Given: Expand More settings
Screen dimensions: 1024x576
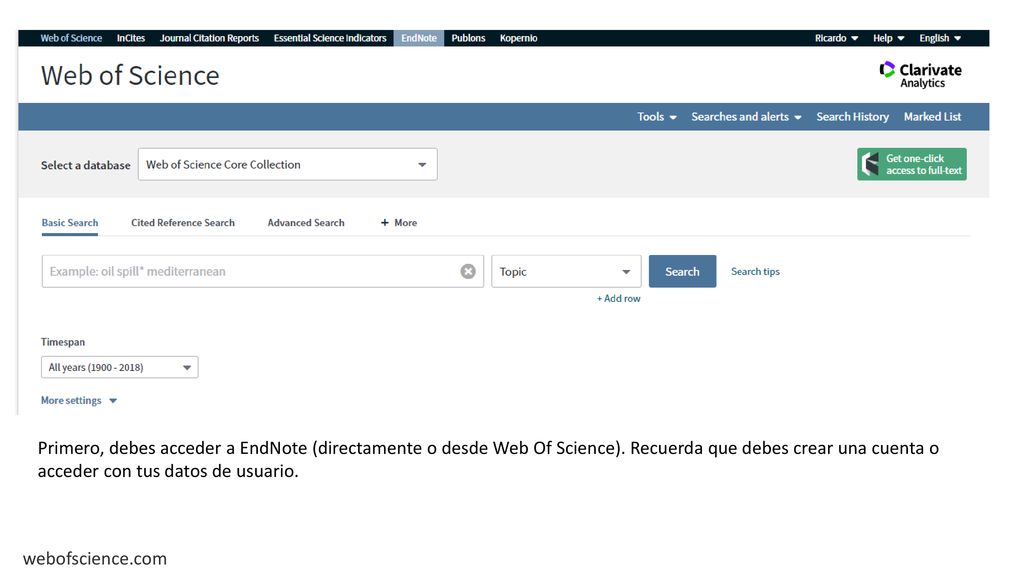Looking at the screenshot, I should point(78,400).
